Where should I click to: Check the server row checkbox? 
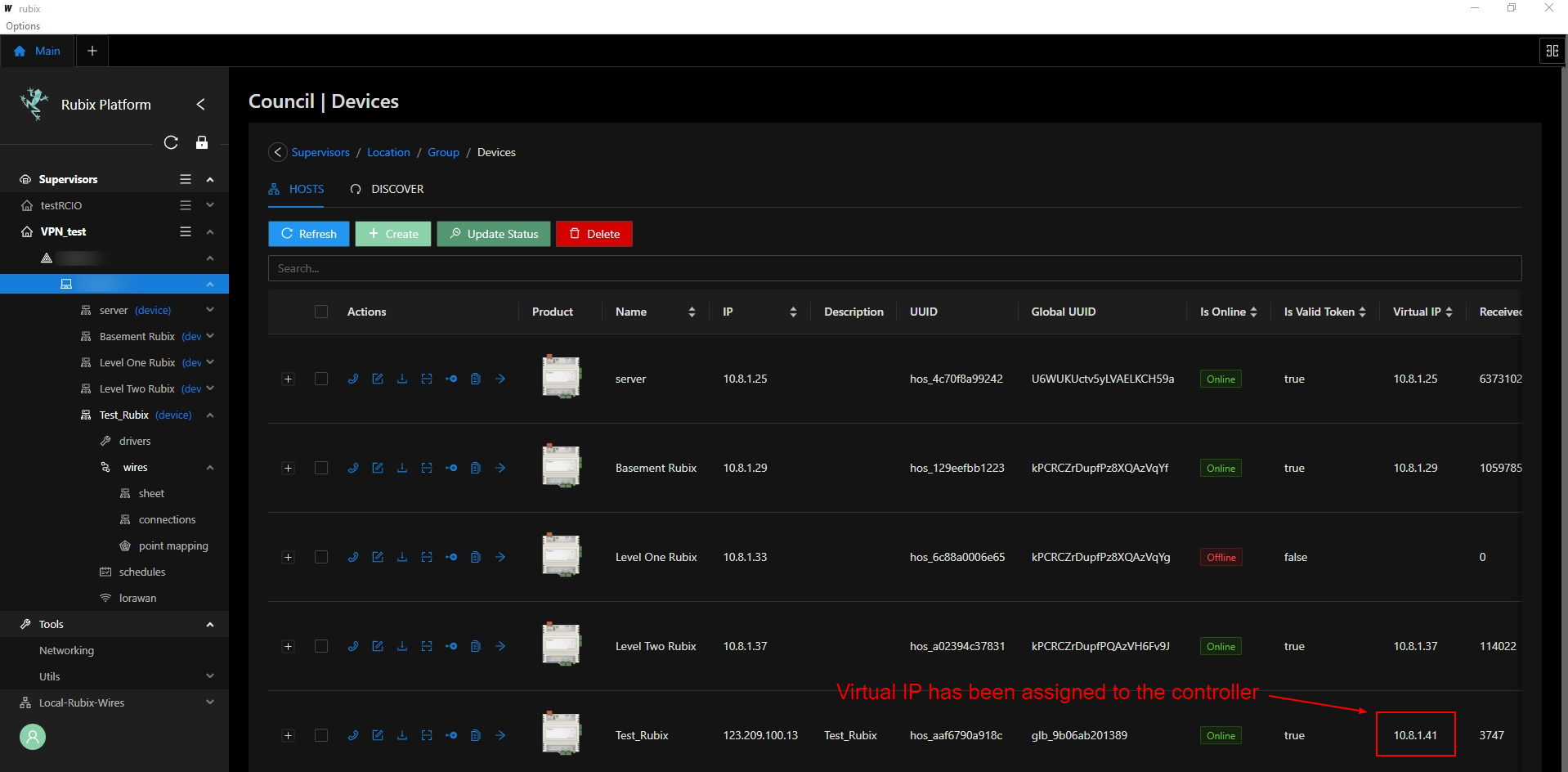(321, 379)
